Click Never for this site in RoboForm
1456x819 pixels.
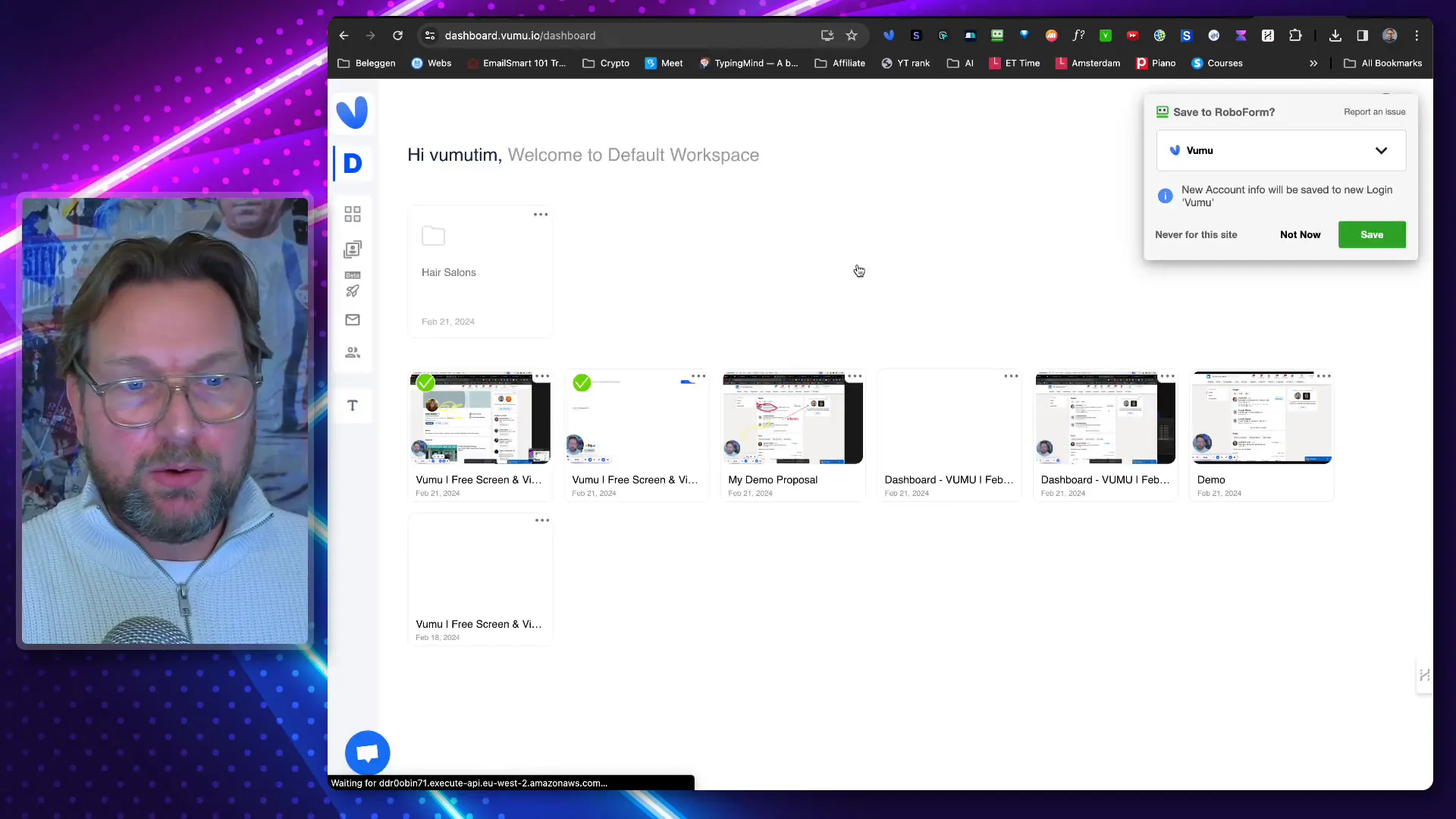pos(1196,234)
